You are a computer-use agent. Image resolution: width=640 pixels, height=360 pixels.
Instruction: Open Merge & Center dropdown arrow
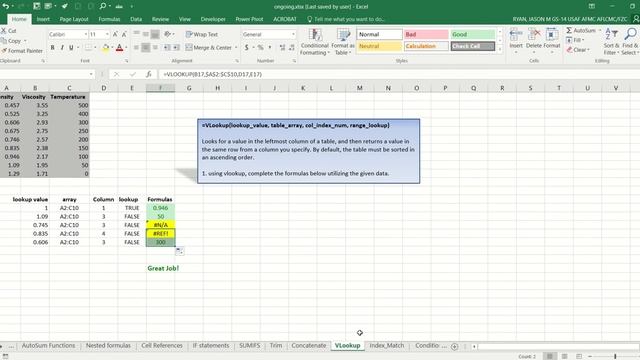point(236,48)
